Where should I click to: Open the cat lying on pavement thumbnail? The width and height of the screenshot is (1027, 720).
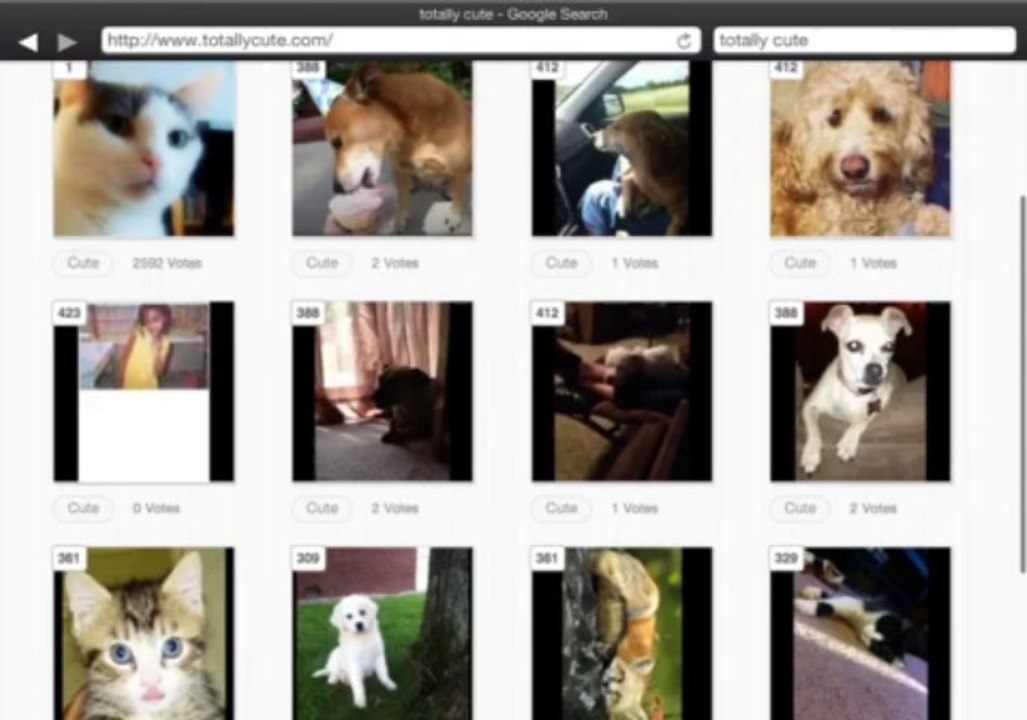860,634
